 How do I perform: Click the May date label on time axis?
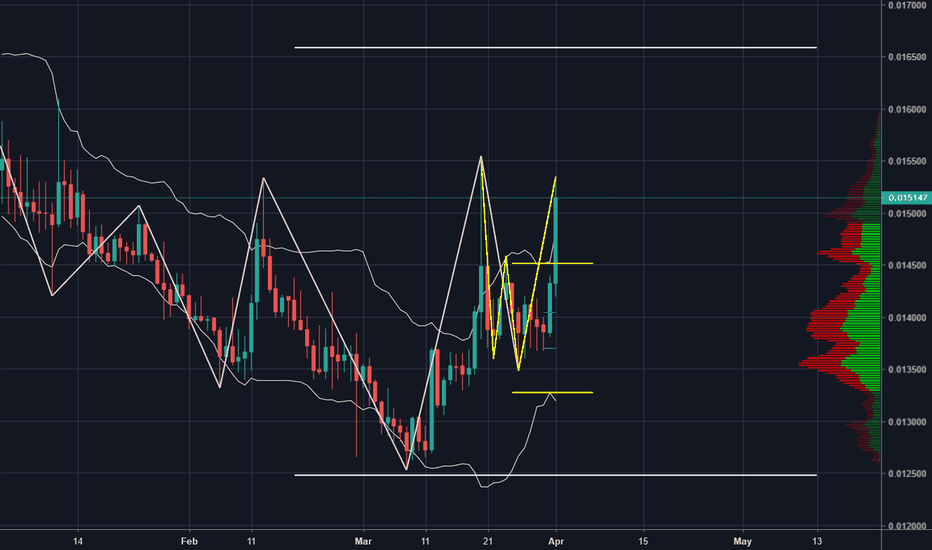click(742, 541)
